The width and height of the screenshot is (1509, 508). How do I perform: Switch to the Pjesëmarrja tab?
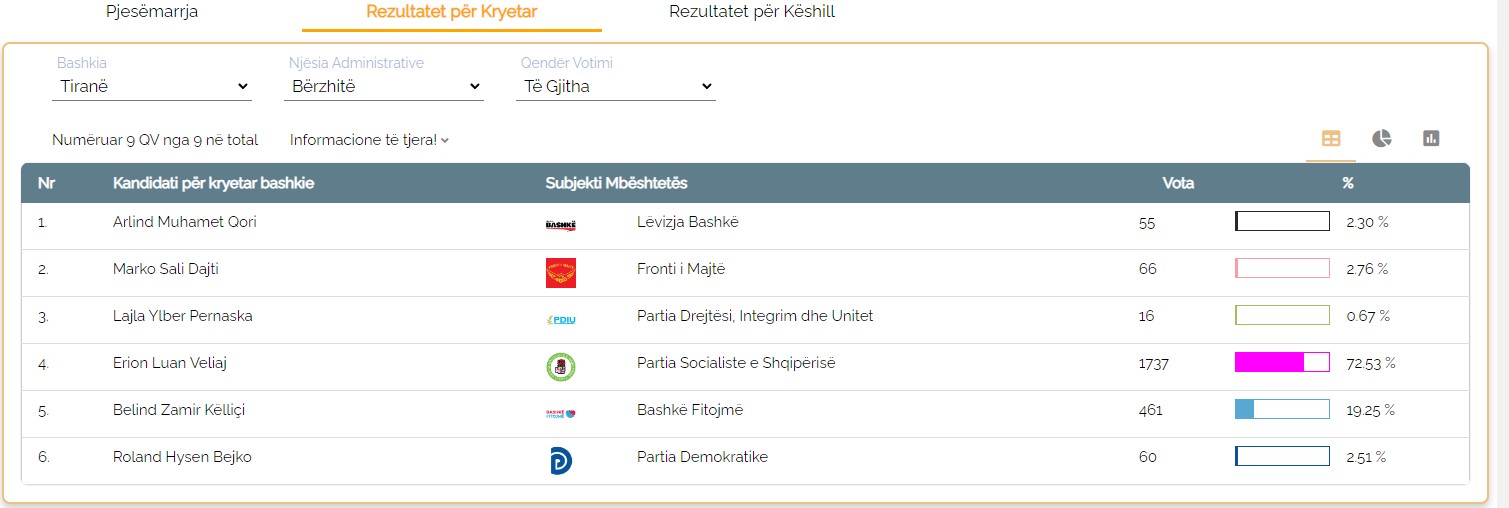[152, 12]
